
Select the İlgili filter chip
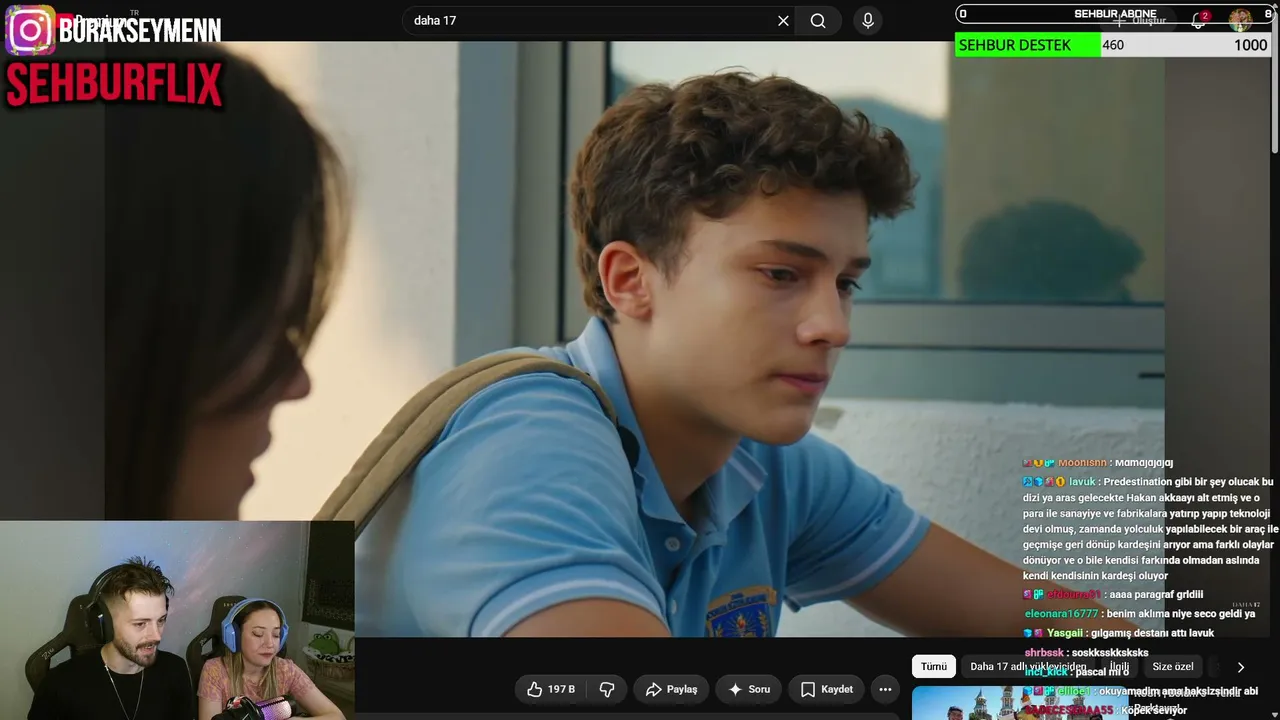[x=1119, y=667]
